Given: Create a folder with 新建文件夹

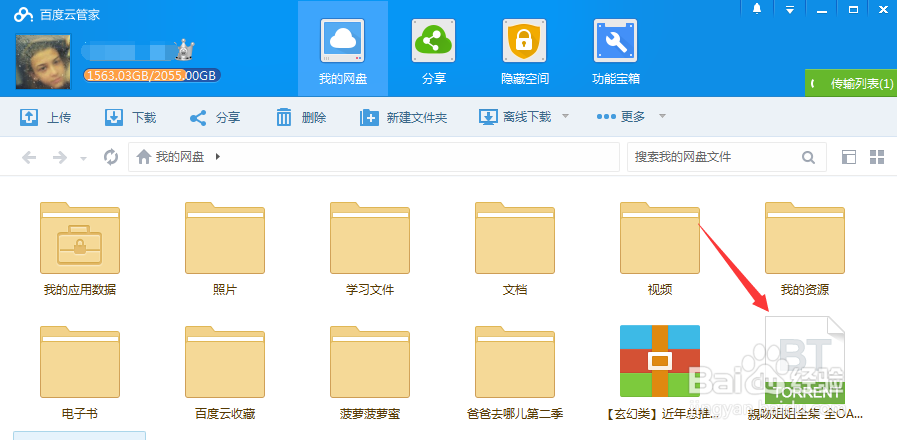Looking at the screenshot, I should pyautogui.click(x=403, y=118).
